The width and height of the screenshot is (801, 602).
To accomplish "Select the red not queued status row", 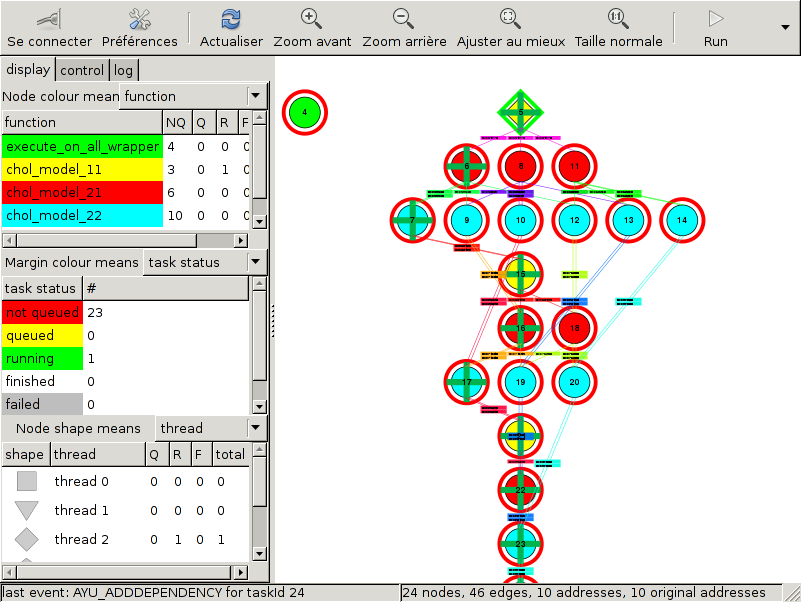I will (42, 312).
